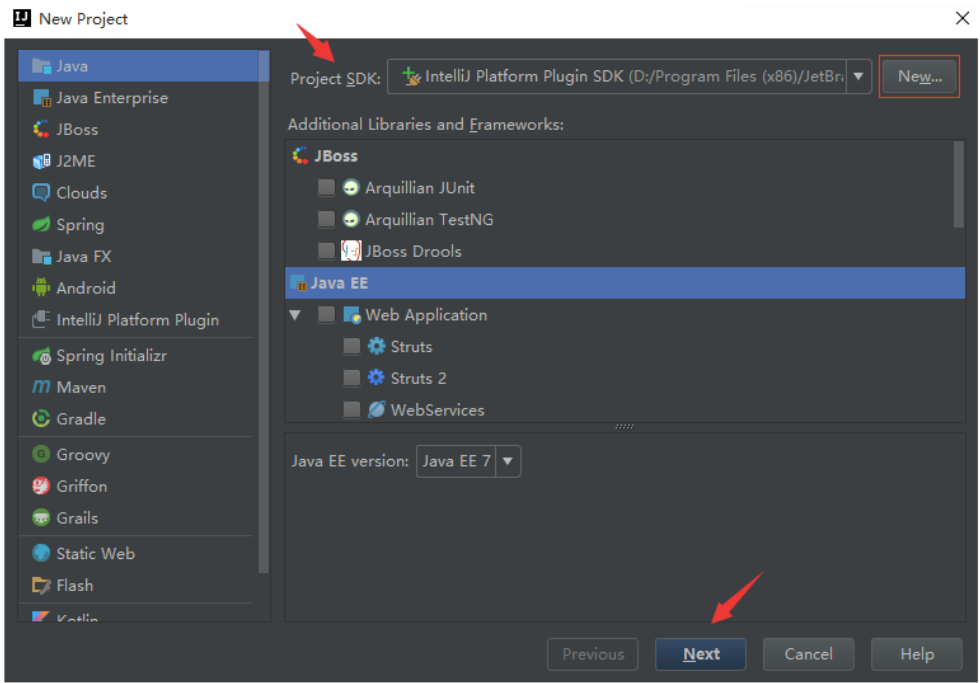This screenshot has width=980, height=683.
Task: Click the Struts 2 gear icon
Action: tap(376, 377)
